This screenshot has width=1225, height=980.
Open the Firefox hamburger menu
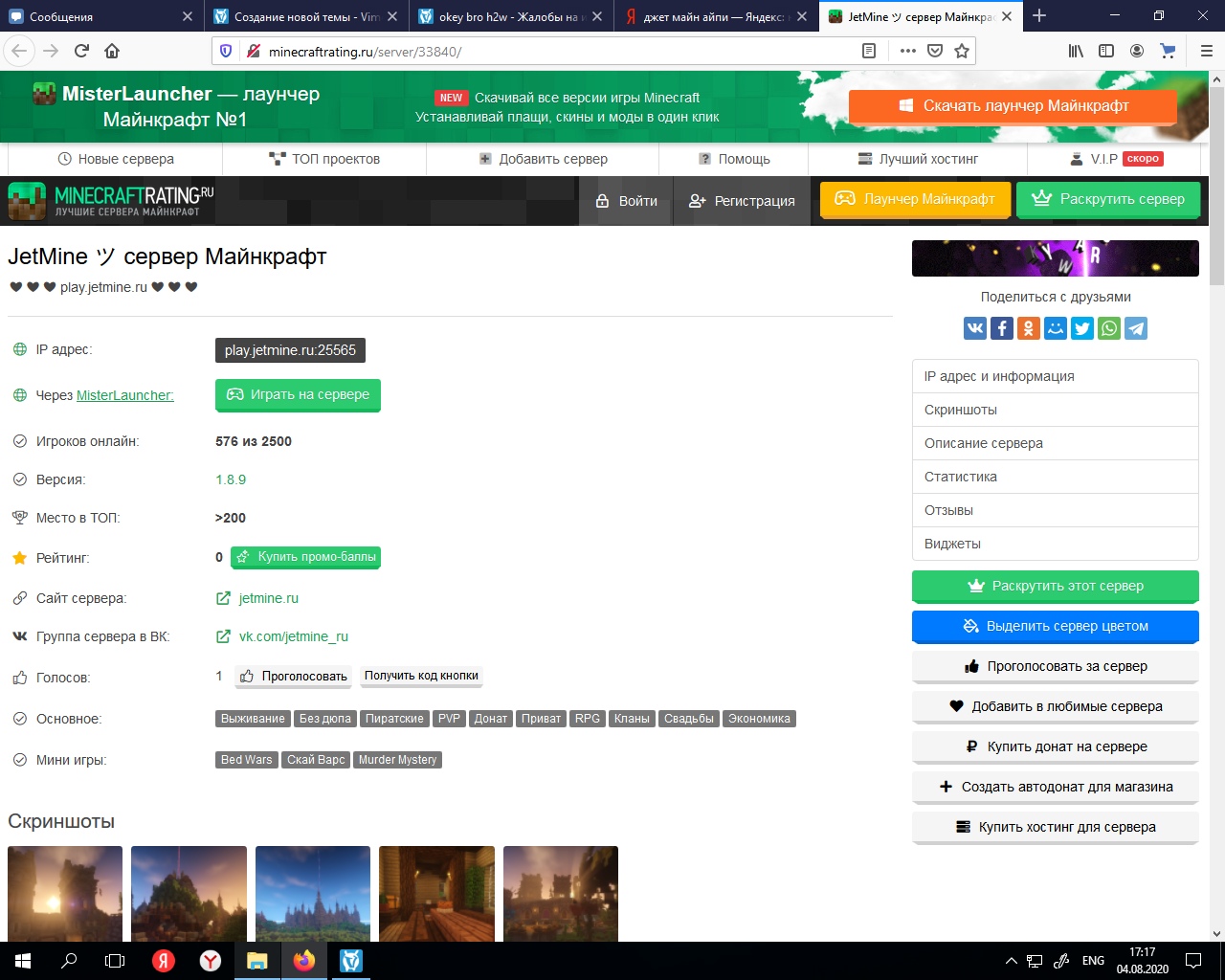point(1206,51)
